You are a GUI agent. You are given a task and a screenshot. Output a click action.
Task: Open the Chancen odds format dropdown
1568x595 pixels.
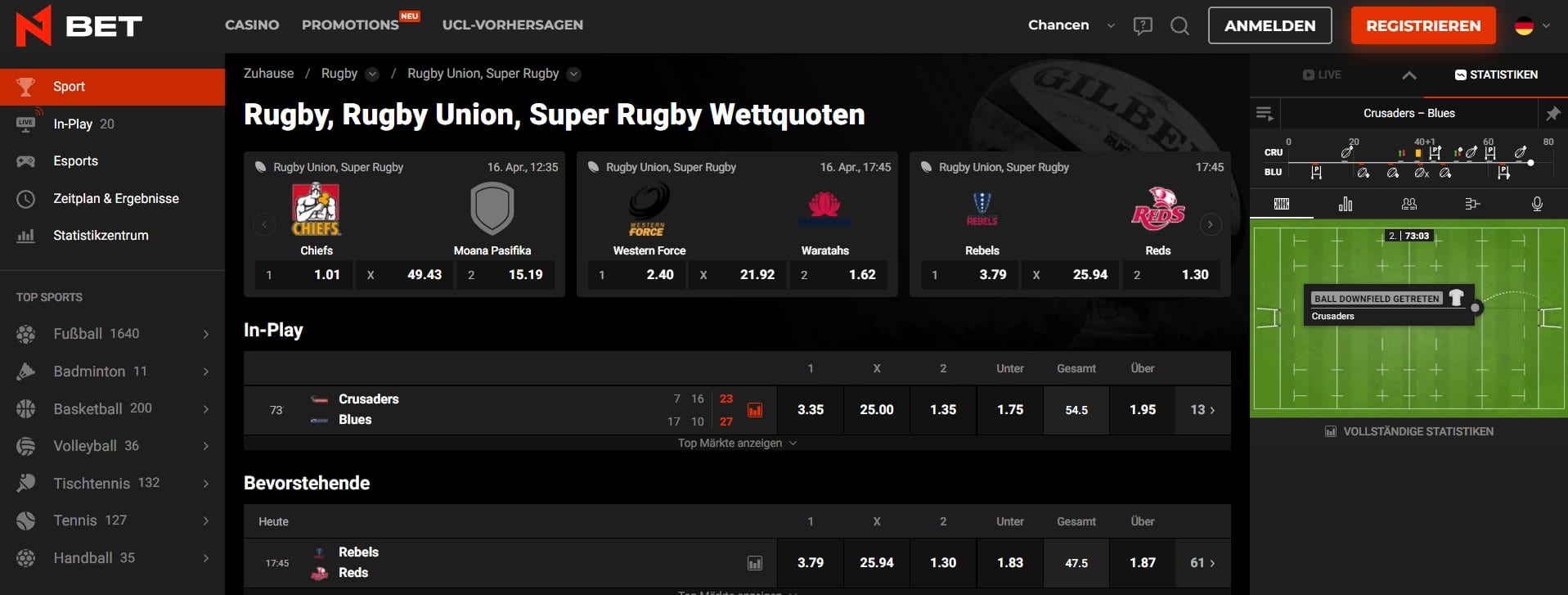tap(1072, 25)
